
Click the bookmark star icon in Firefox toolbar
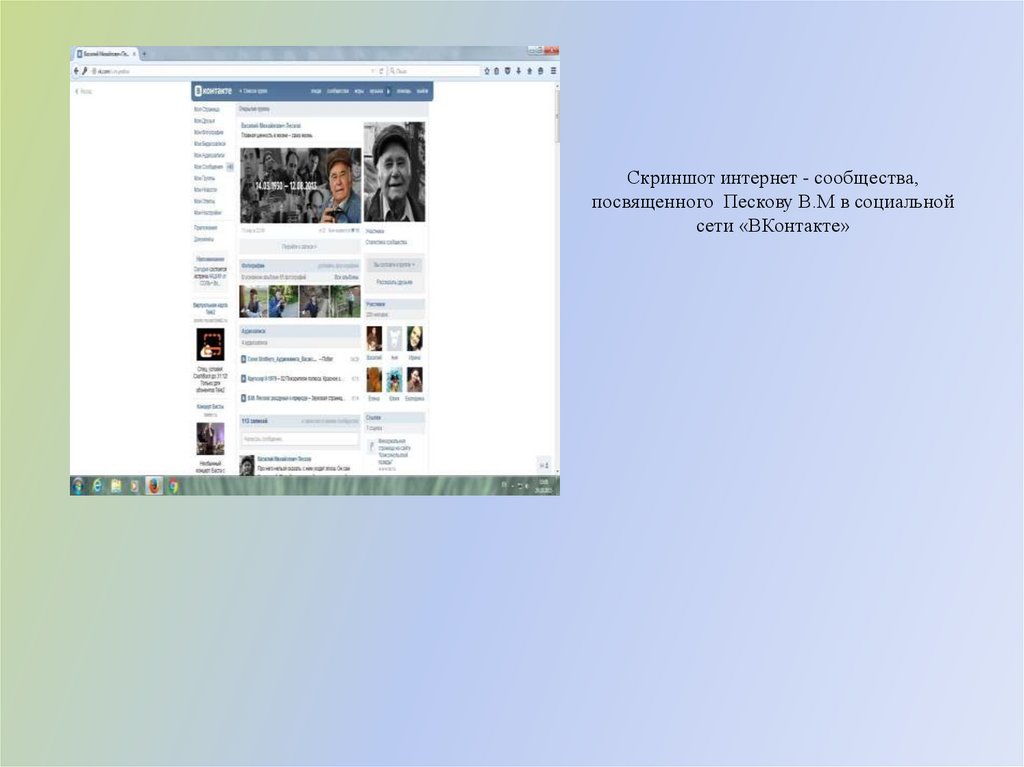tap(486, 71)
